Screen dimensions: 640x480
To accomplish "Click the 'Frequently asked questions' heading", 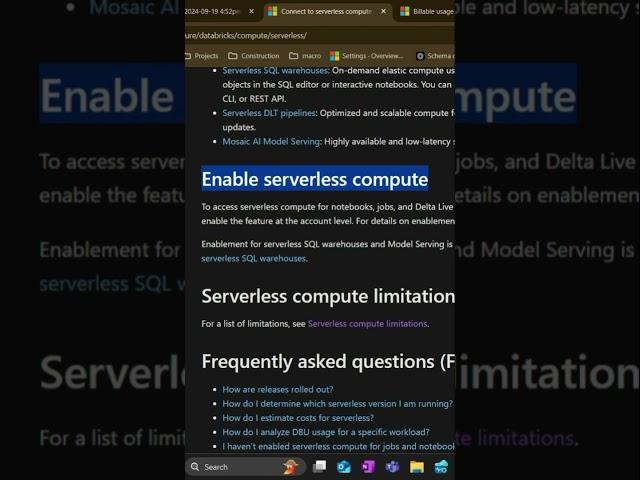I will pyautogui.click(x=328, y=362).
